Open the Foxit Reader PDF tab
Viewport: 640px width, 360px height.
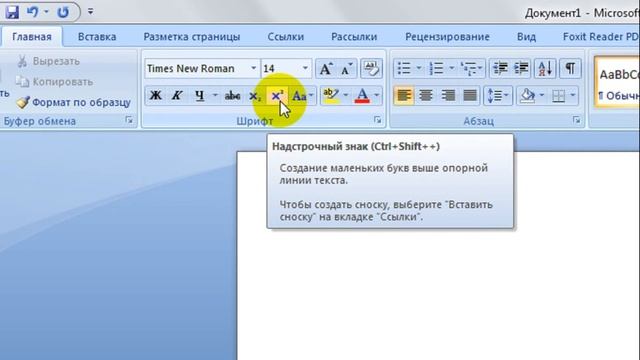coord(600,37)
